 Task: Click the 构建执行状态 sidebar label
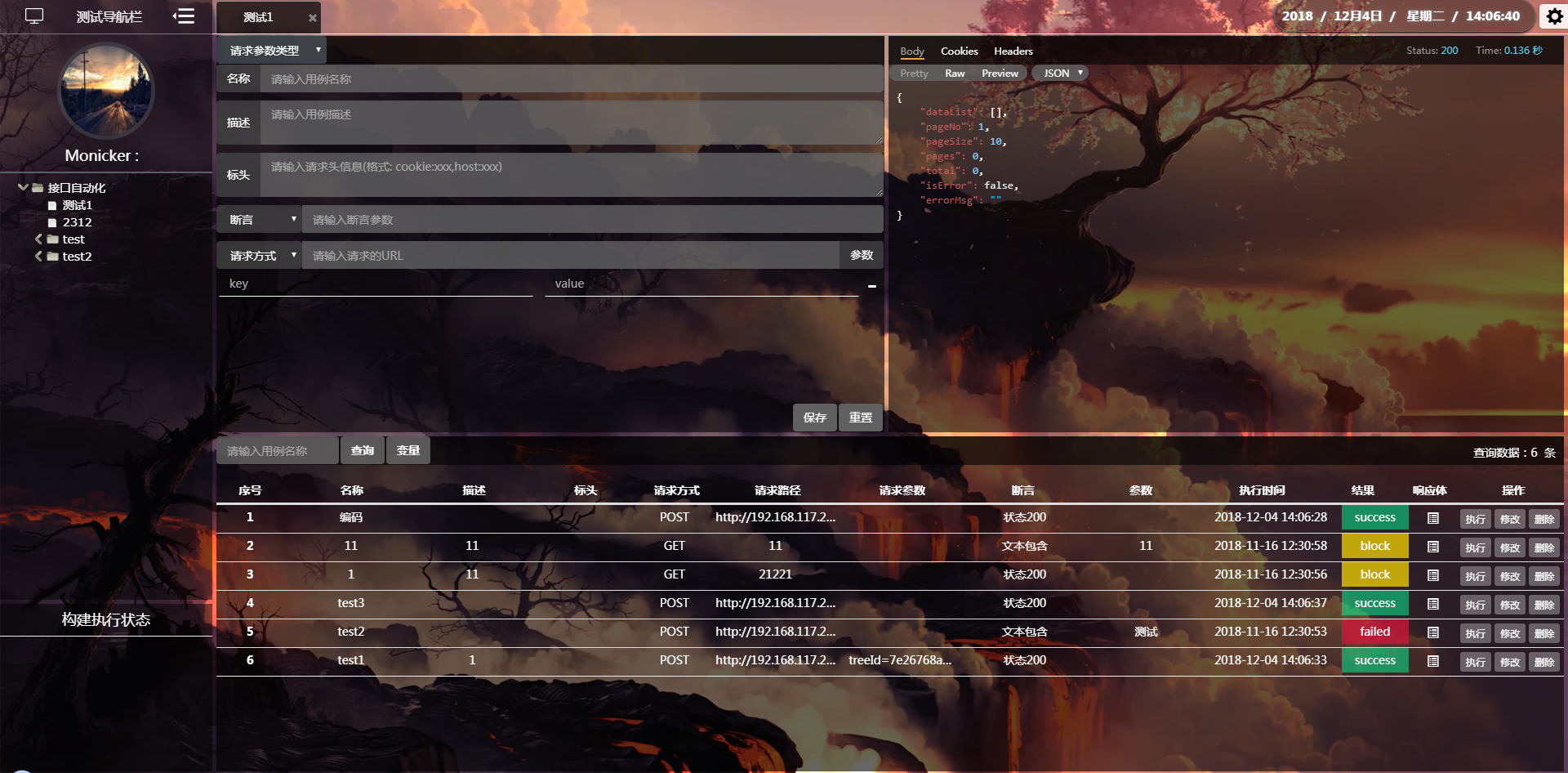106,619
